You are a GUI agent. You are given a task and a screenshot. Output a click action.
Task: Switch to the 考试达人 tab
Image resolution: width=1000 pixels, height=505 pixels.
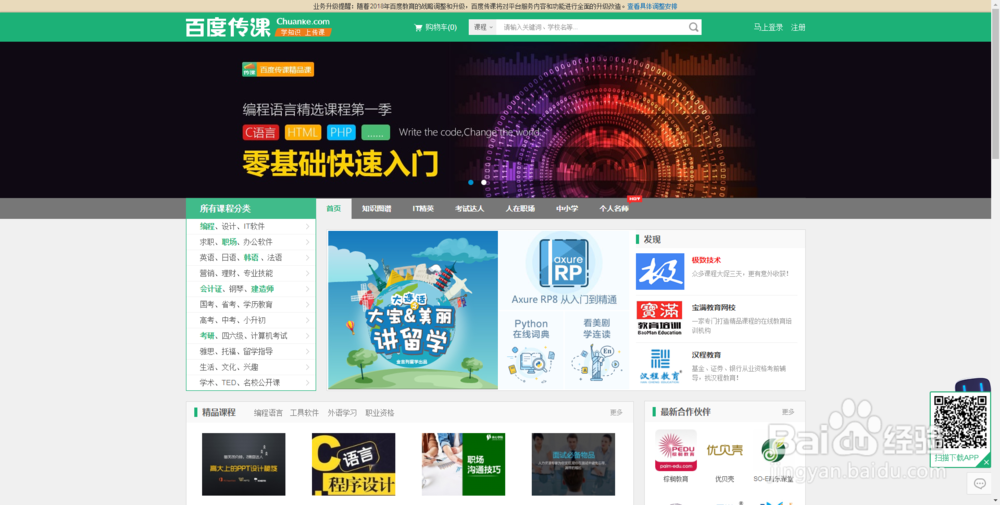pyautogui.click(x=469, y=209)
